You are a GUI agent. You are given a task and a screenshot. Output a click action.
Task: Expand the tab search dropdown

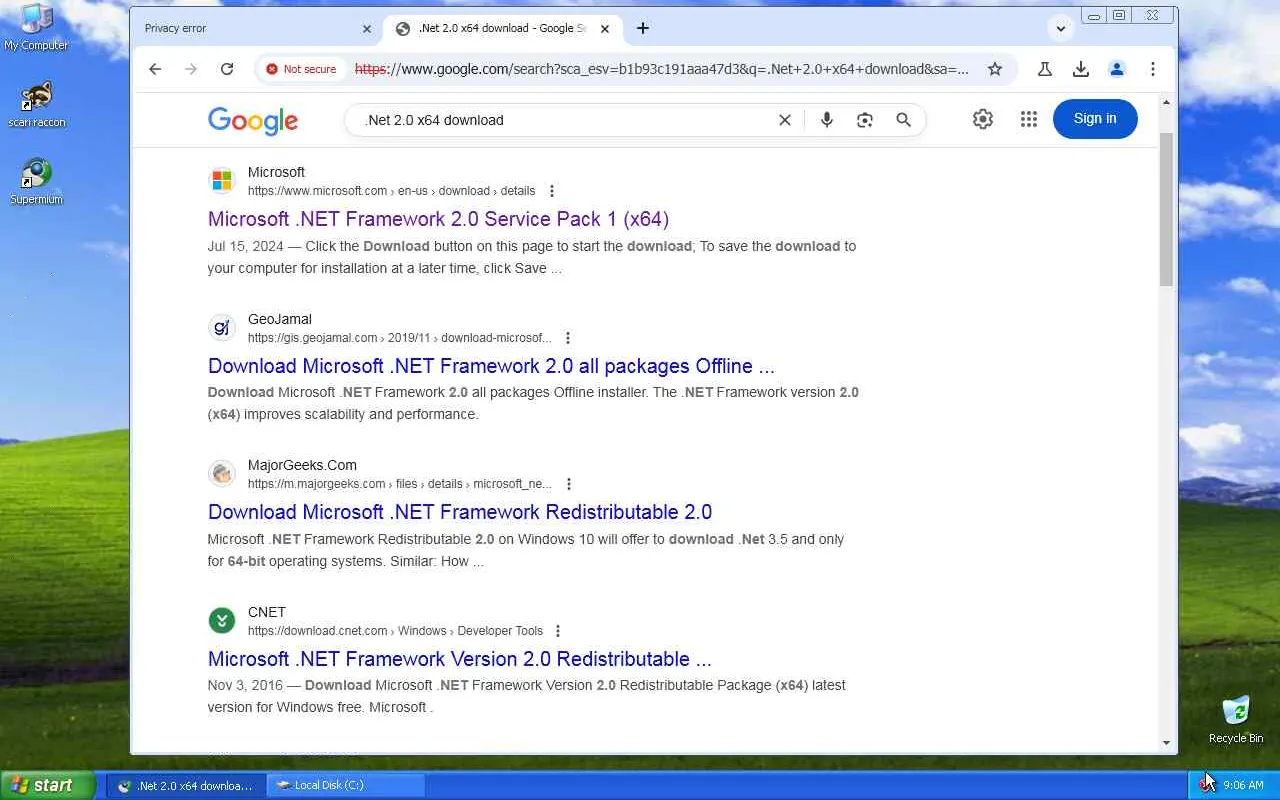pos(1061,28)
